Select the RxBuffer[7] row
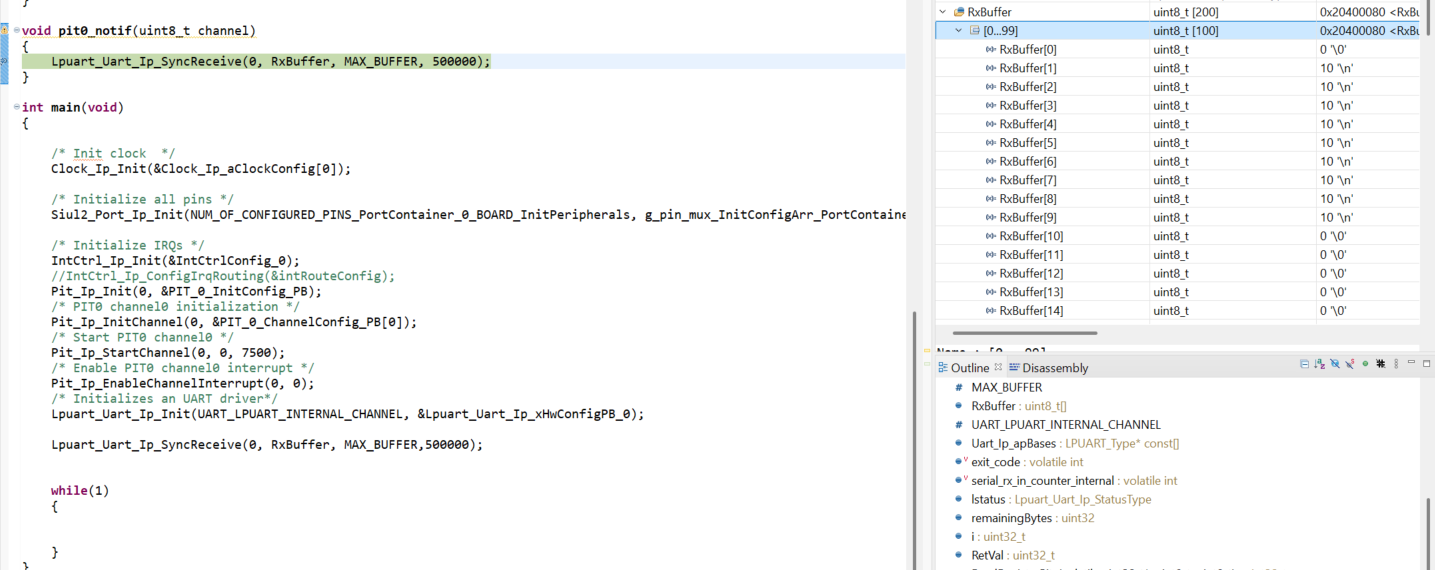Image resolution: width=1435 pixels, height=570 pixels. (x=1177, y=180)
